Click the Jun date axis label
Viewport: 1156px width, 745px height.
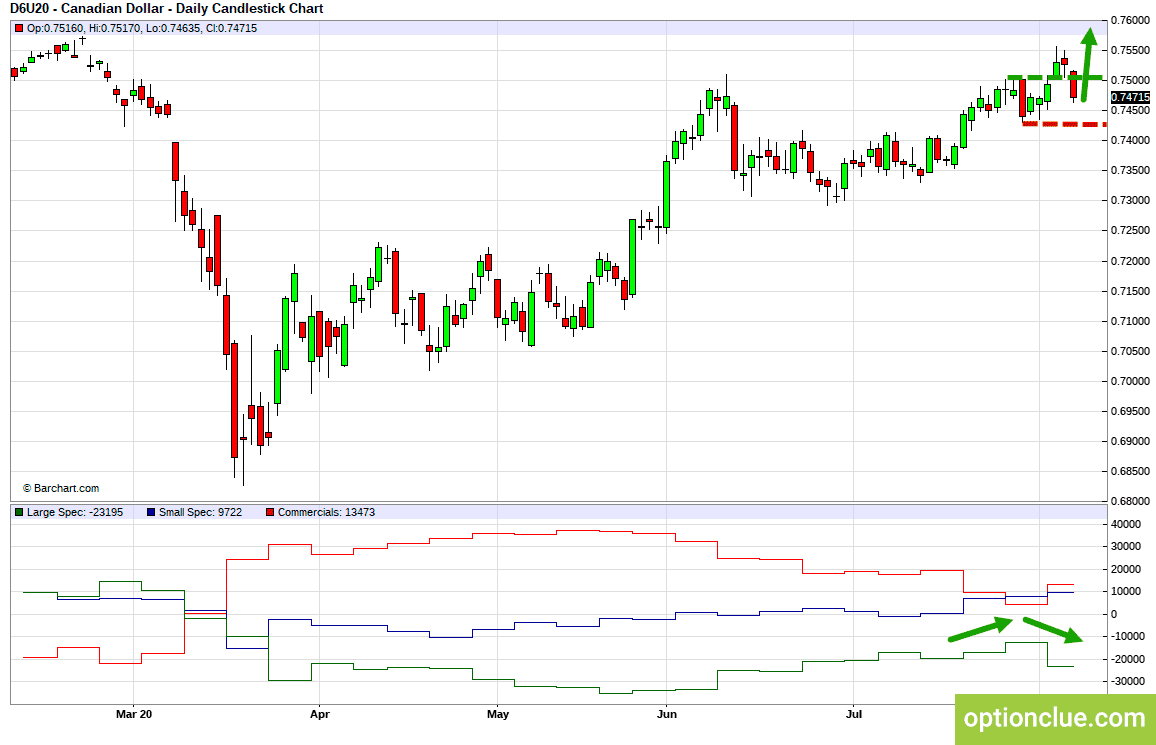pos(666,714)
